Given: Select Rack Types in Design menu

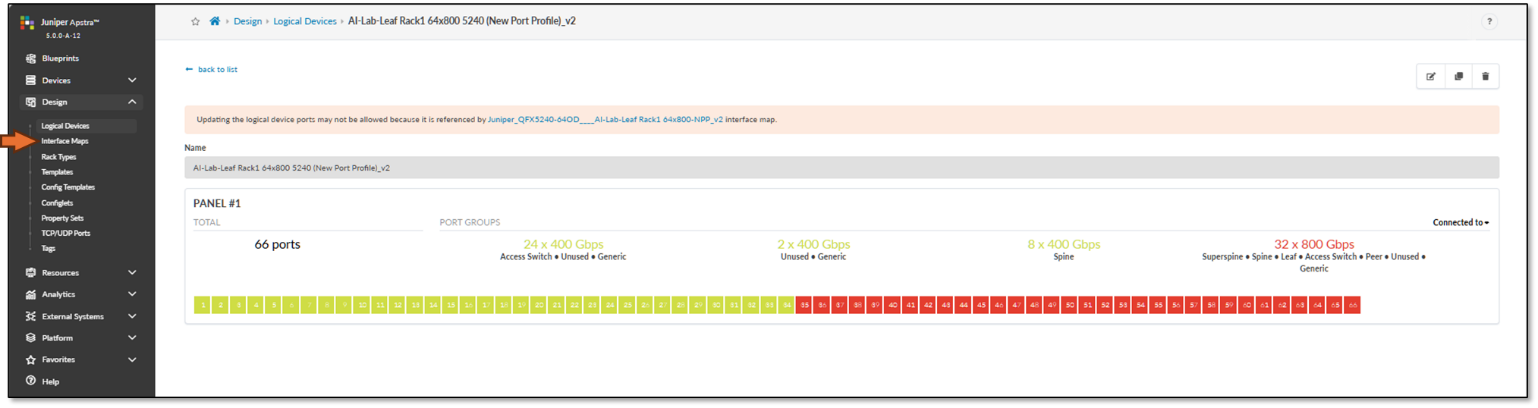Looking at the screenshot, I should coord(58,157).
